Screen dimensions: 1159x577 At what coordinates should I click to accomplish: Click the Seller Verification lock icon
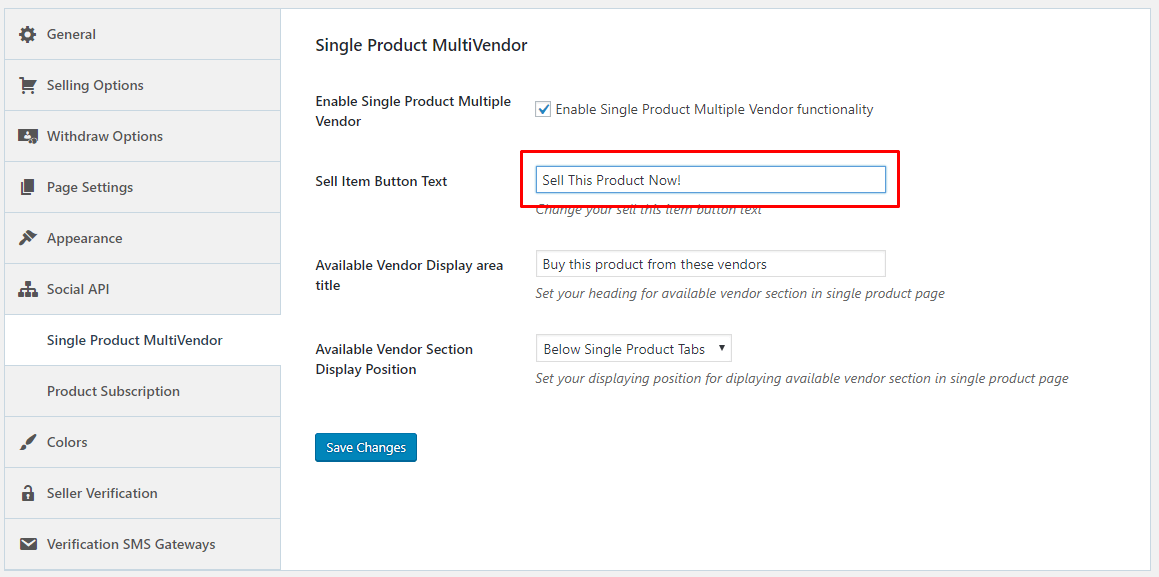27,492
